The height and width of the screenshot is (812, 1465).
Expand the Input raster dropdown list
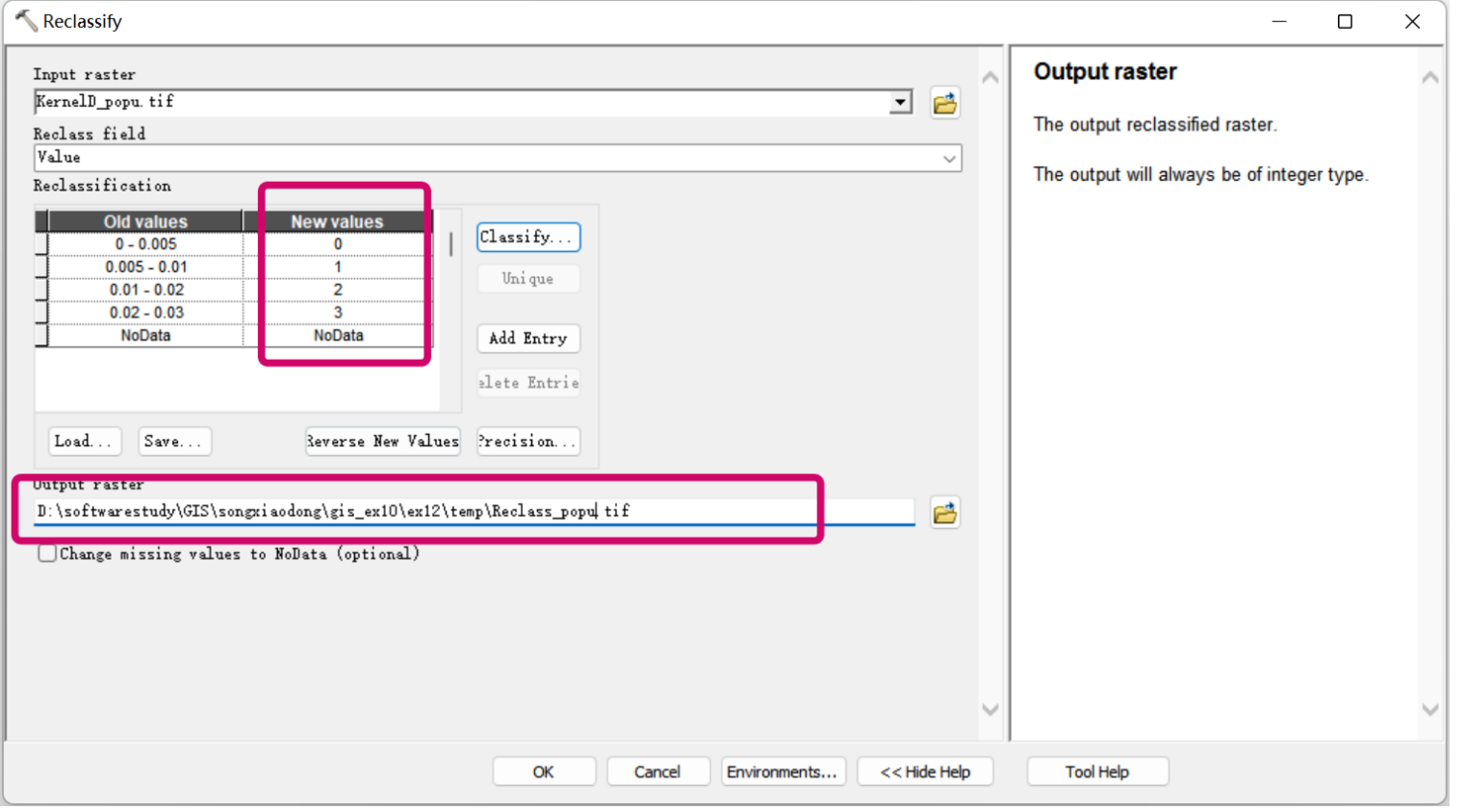(901, 102)
